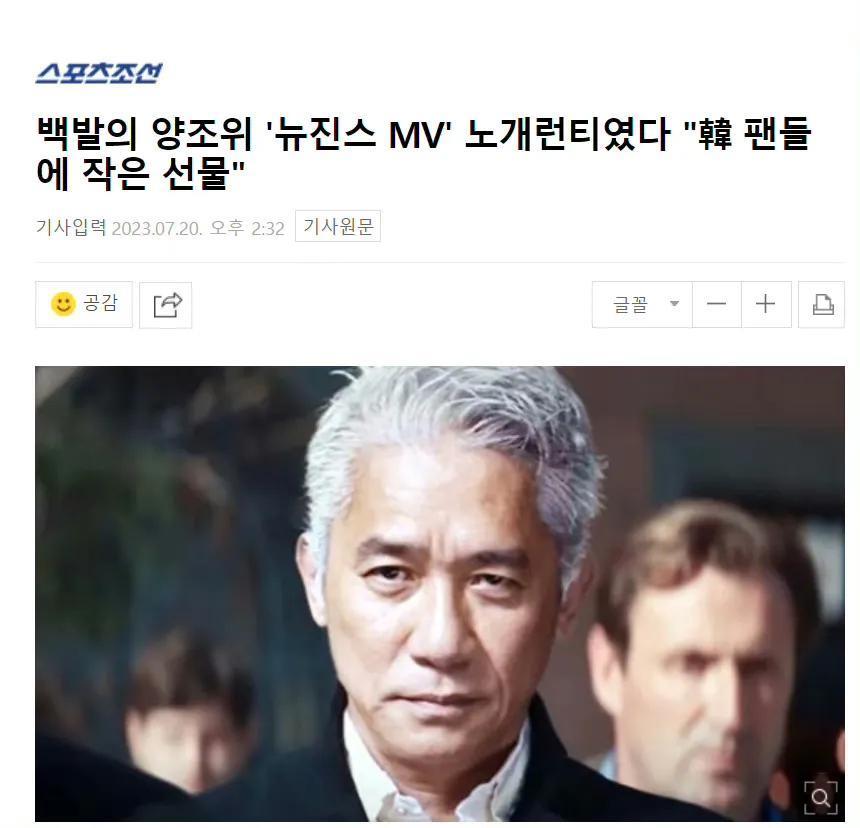Open the 스포츠조선 logo
This screenshot has width=860, height=828.
[x=99, y=73]
